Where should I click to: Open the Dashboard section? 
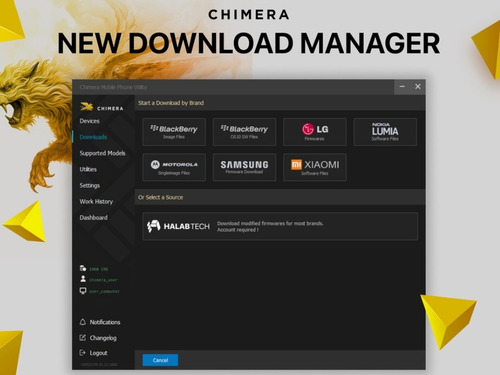coord(93,218)
